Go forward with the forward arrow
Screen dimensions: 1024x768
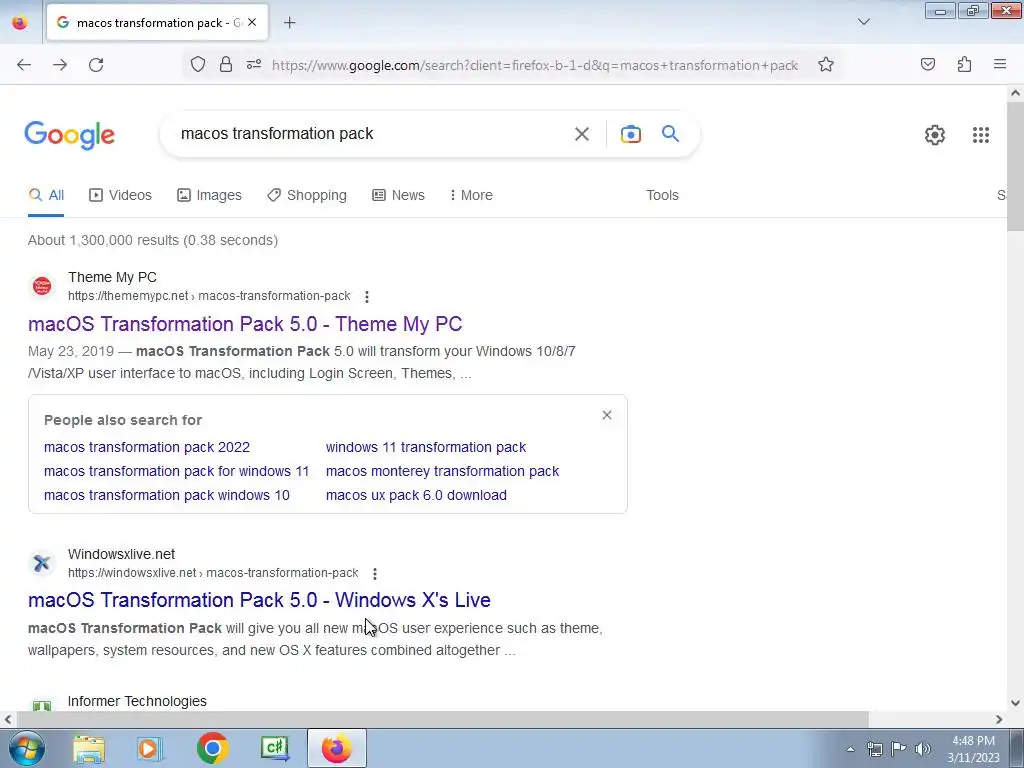pyautogui.click(x=60, y=65)
